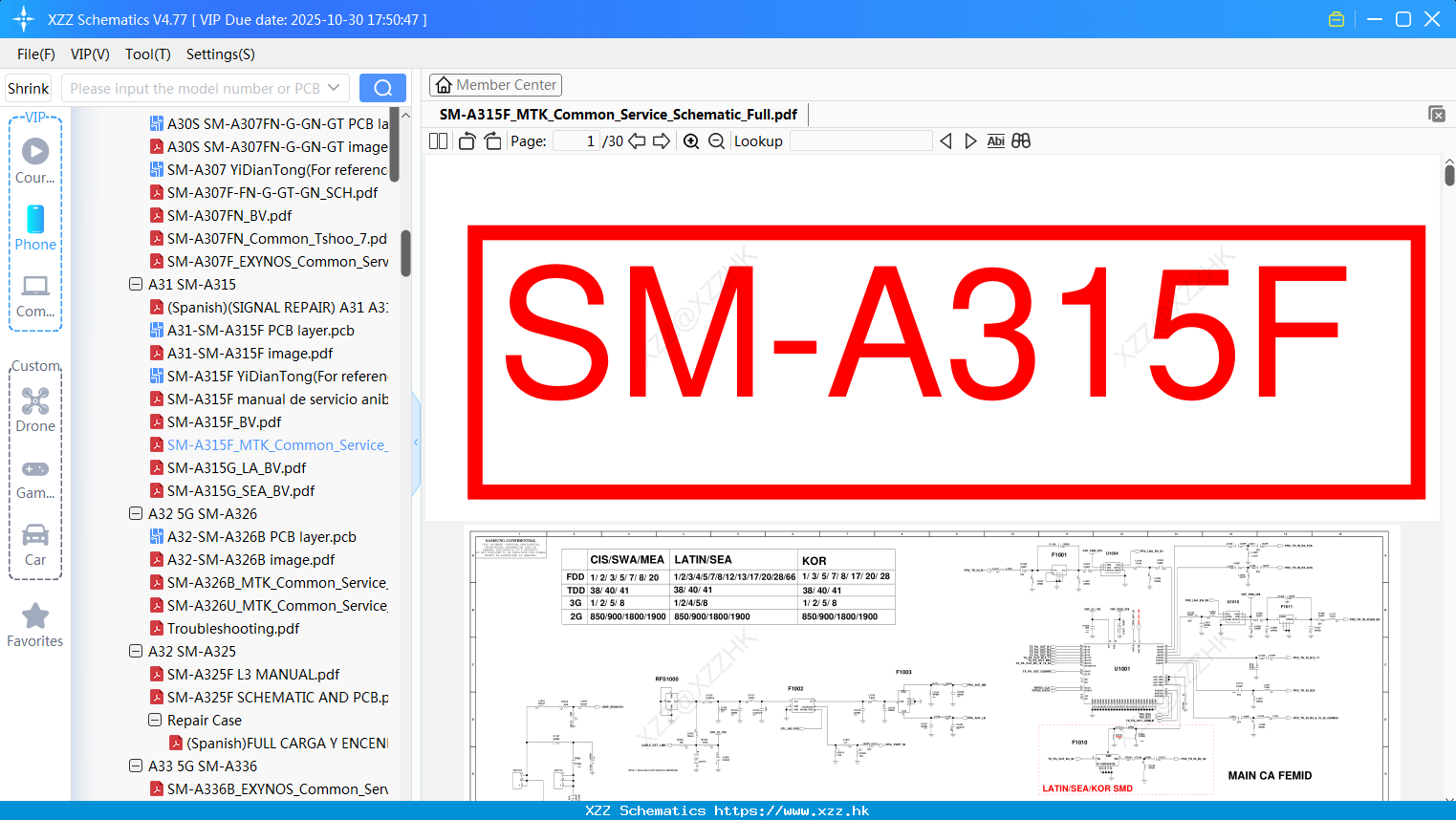The image size is (1456, 820).
Task: Open SM-A315G_LA_BV.pdf
Action: point(228,467)
